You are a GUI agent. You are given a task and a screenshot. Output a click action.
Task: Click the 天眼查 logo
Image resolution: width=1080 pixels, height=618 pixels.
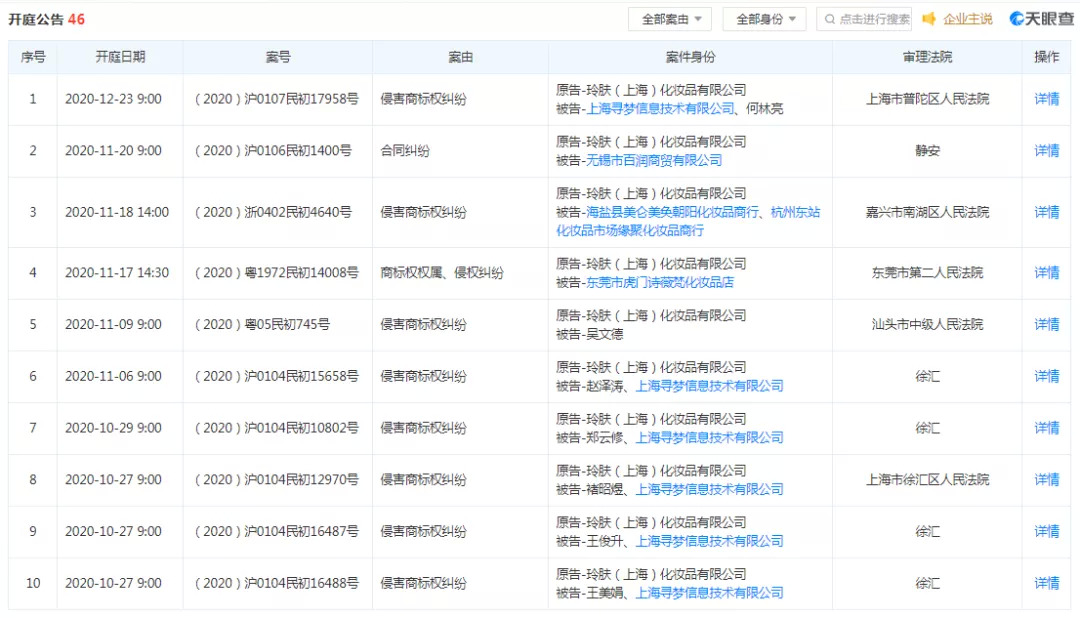pyautogui.click(x=1041, y=19)
